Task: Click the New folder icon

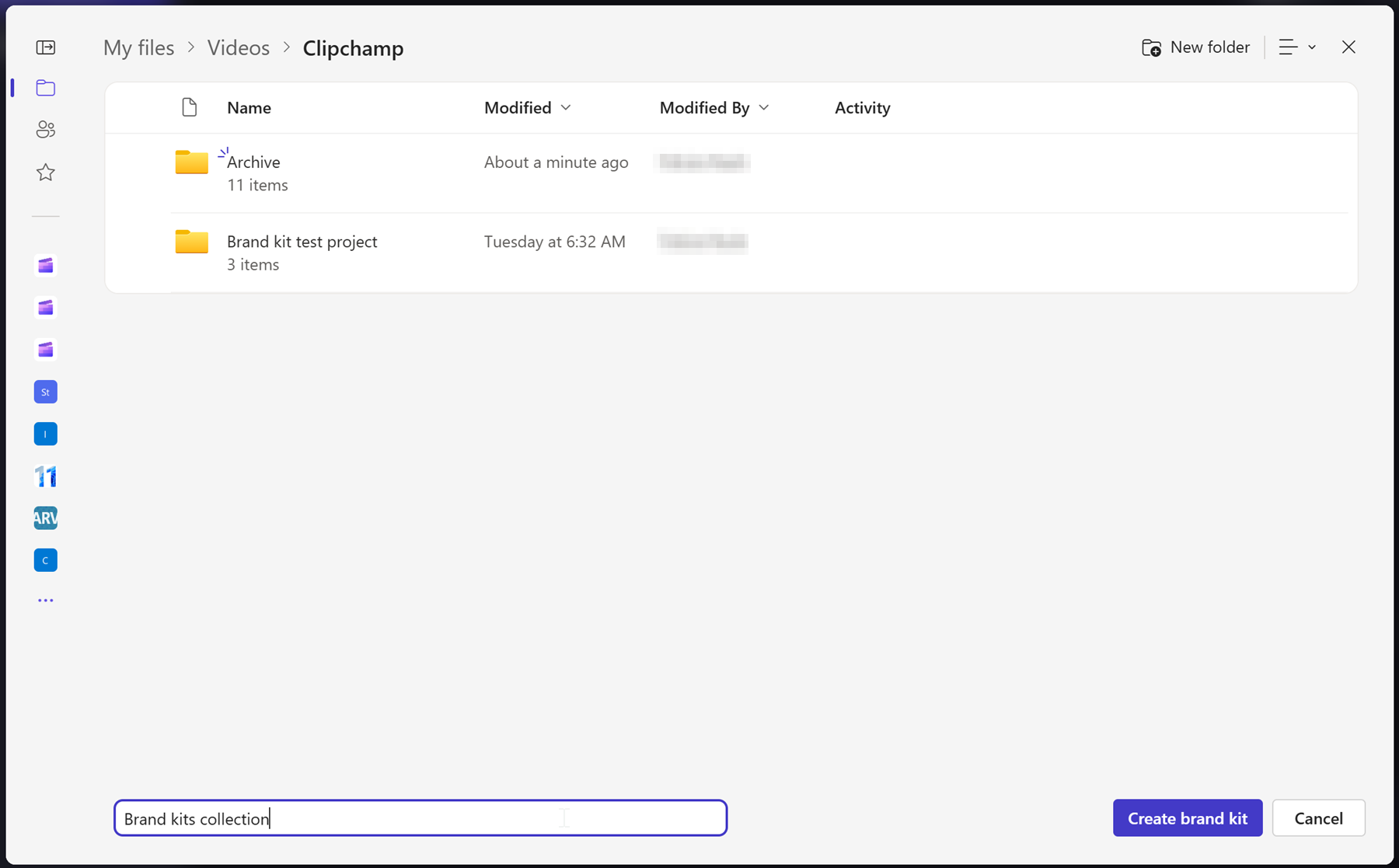Action: [1151, 47]
